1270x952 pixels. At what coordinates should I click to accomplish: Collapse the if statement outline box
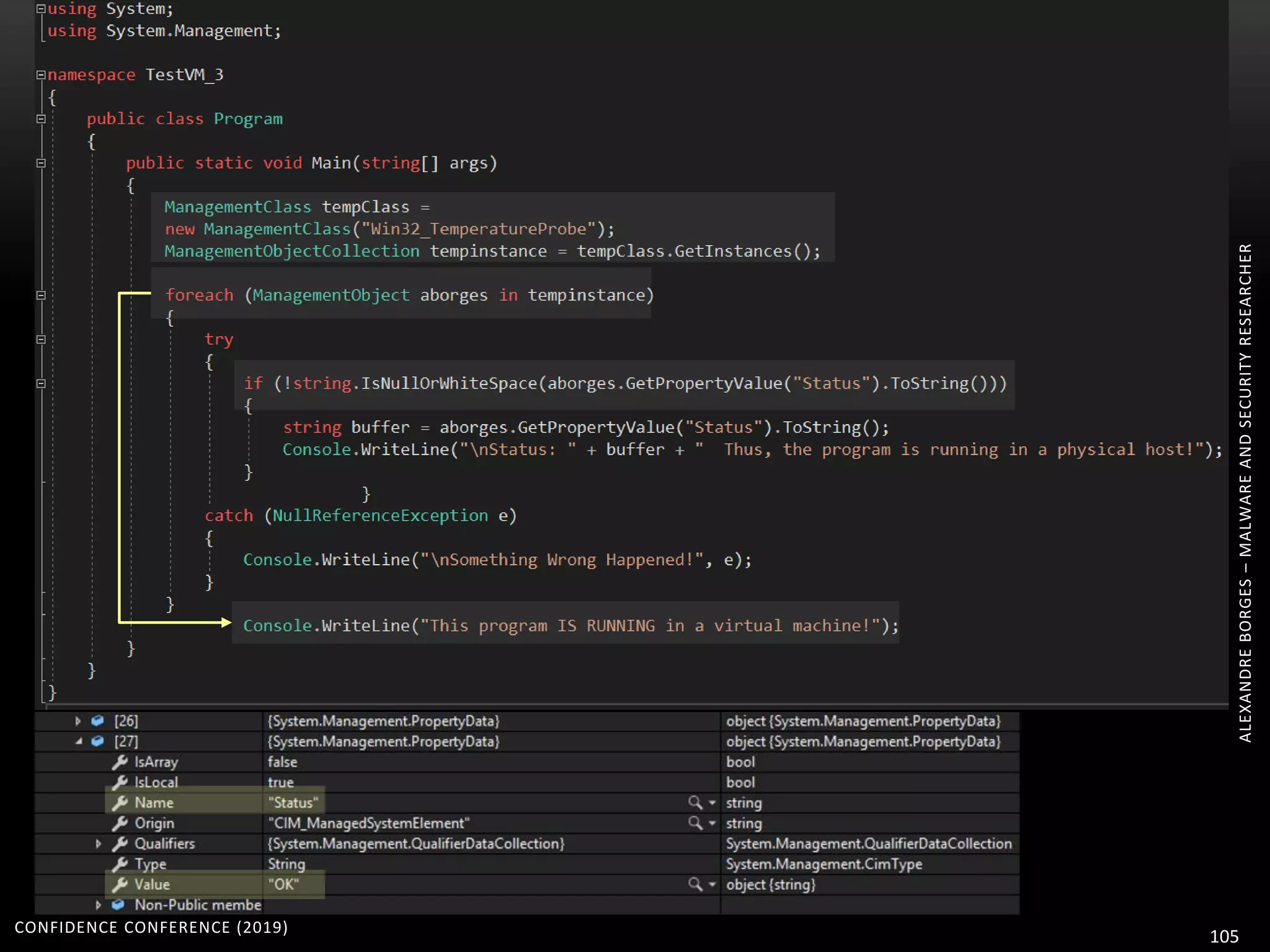click(41, 383)
